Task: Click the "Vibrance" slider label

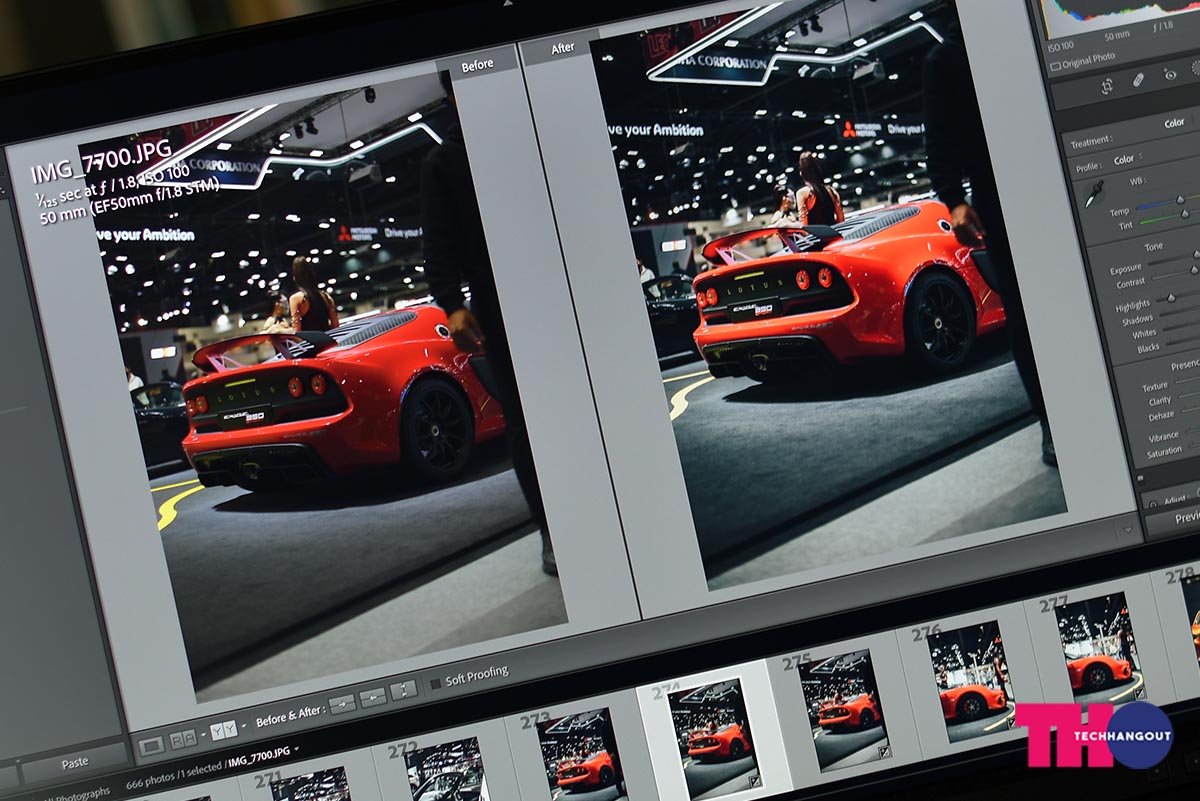Action: pyautogui.click(x=1163, y=436)
